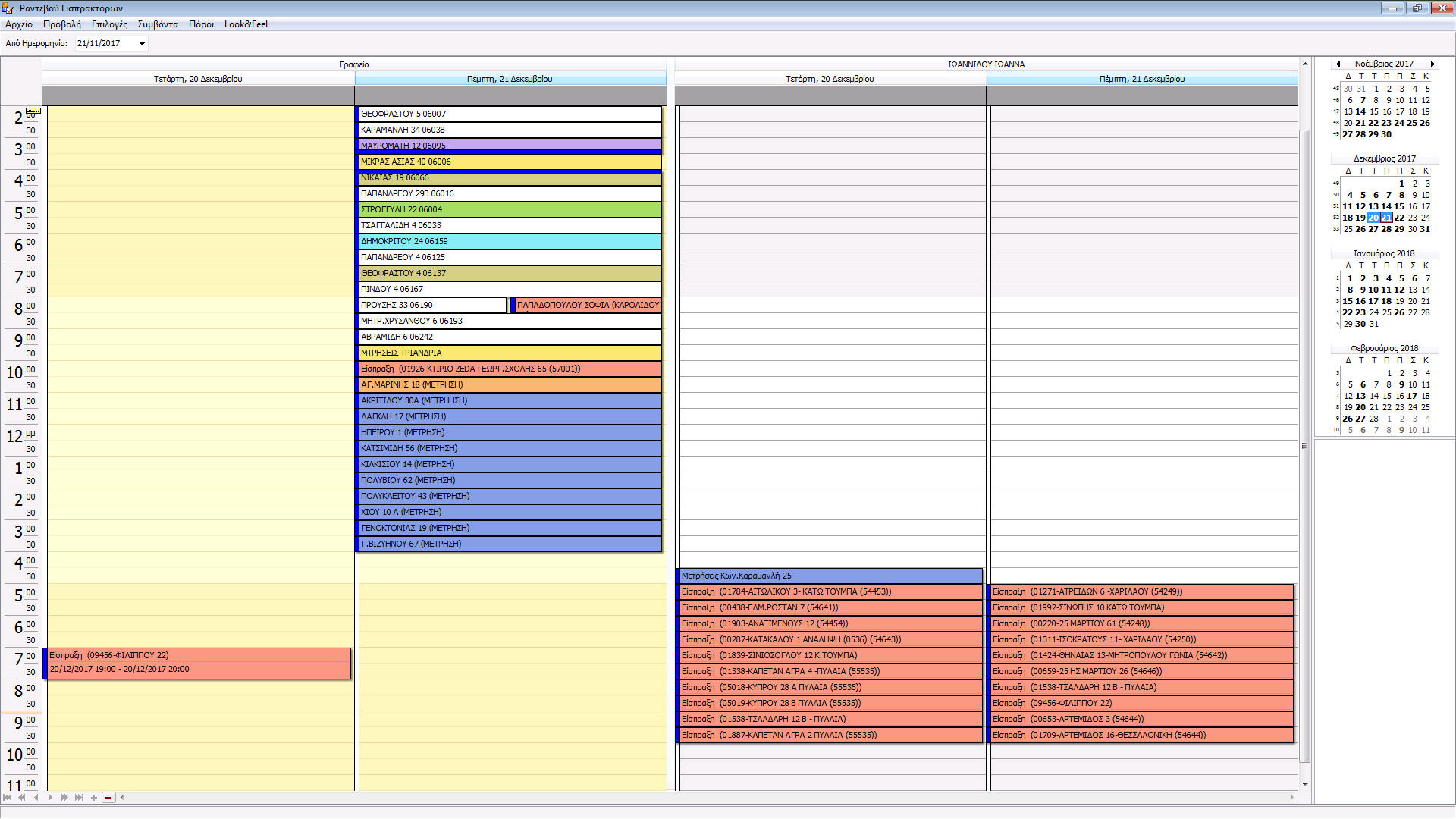Select November 14 in the Νοέμβριος 2017 calendar
Image resolution: width=1456 pixels, height=819 pixels.
[x=1360, y=111]
